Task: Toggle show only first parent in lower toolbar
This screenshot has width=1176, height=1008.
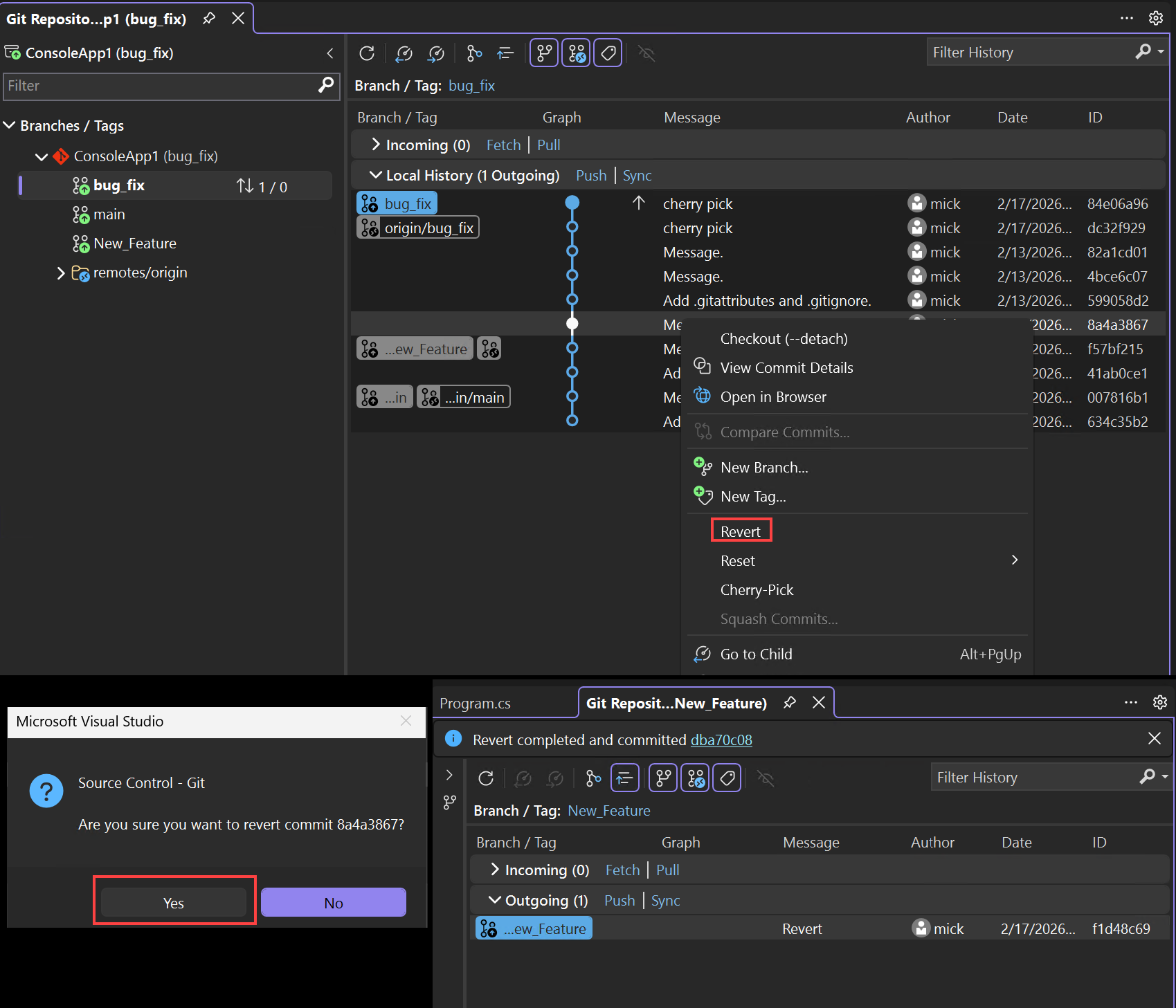Action: pyautogui.click(x=624, y=778)
